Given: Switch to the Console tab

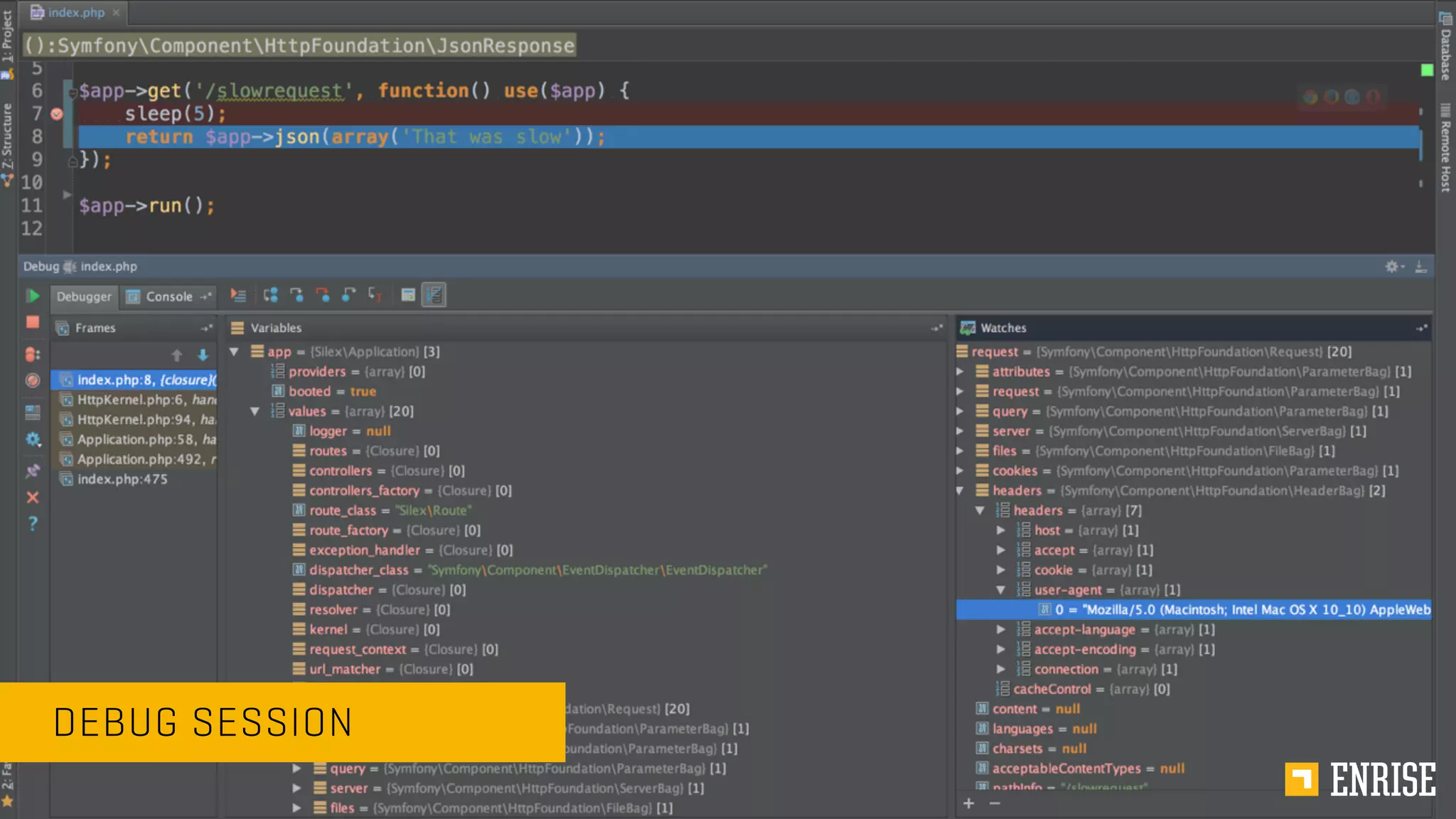Looking at the screenshot, I should click(168, 296).
